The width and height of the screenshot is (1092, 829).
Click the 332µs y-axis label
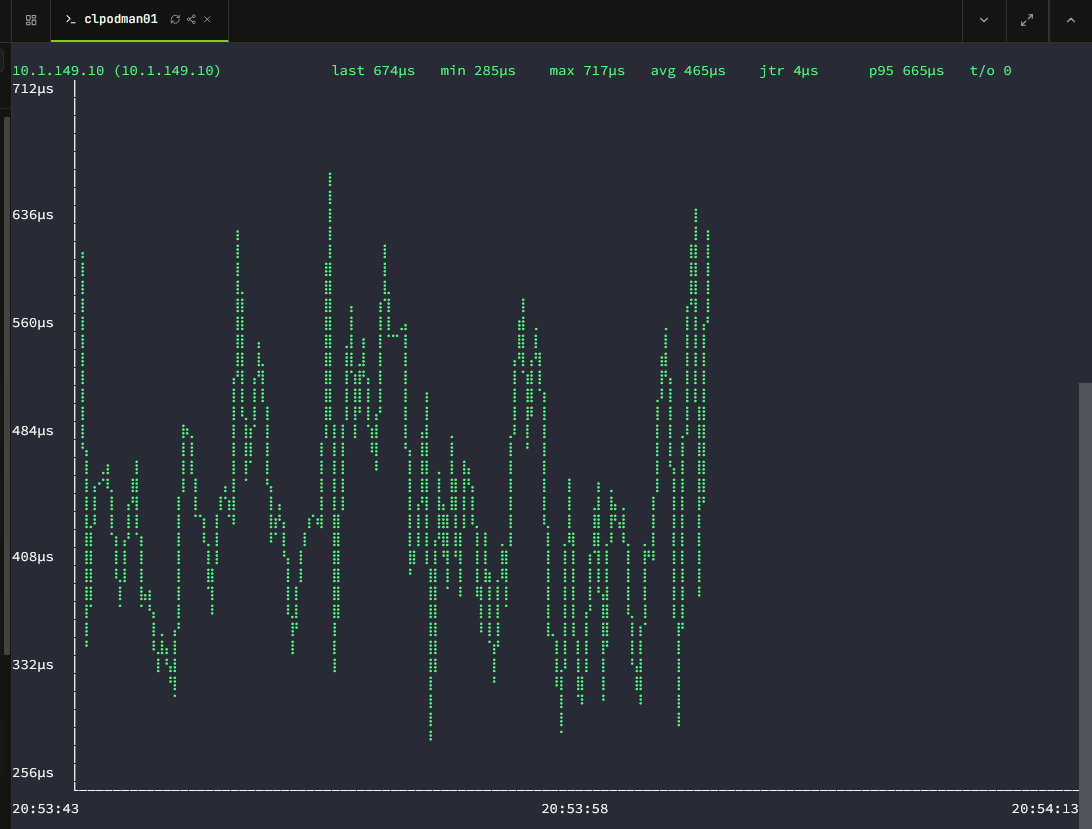click(x=33, y=665)
